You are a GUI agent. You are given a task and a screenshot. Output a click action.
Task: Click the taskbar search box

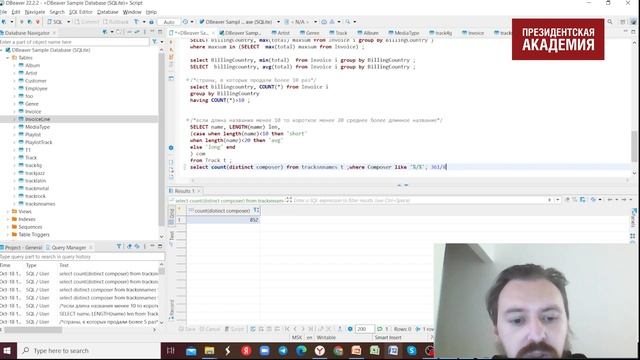point(90,351)
